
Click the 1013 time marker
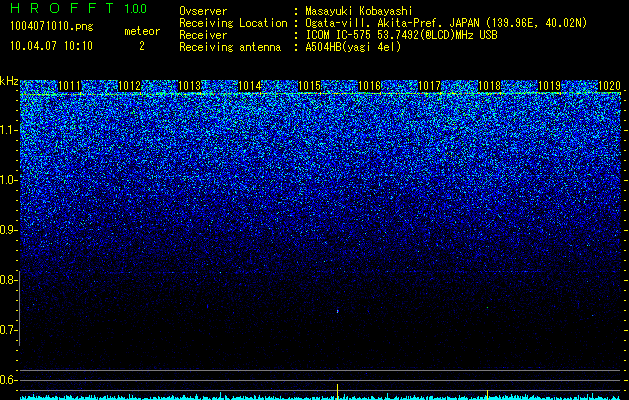click(x=189, y=85)
